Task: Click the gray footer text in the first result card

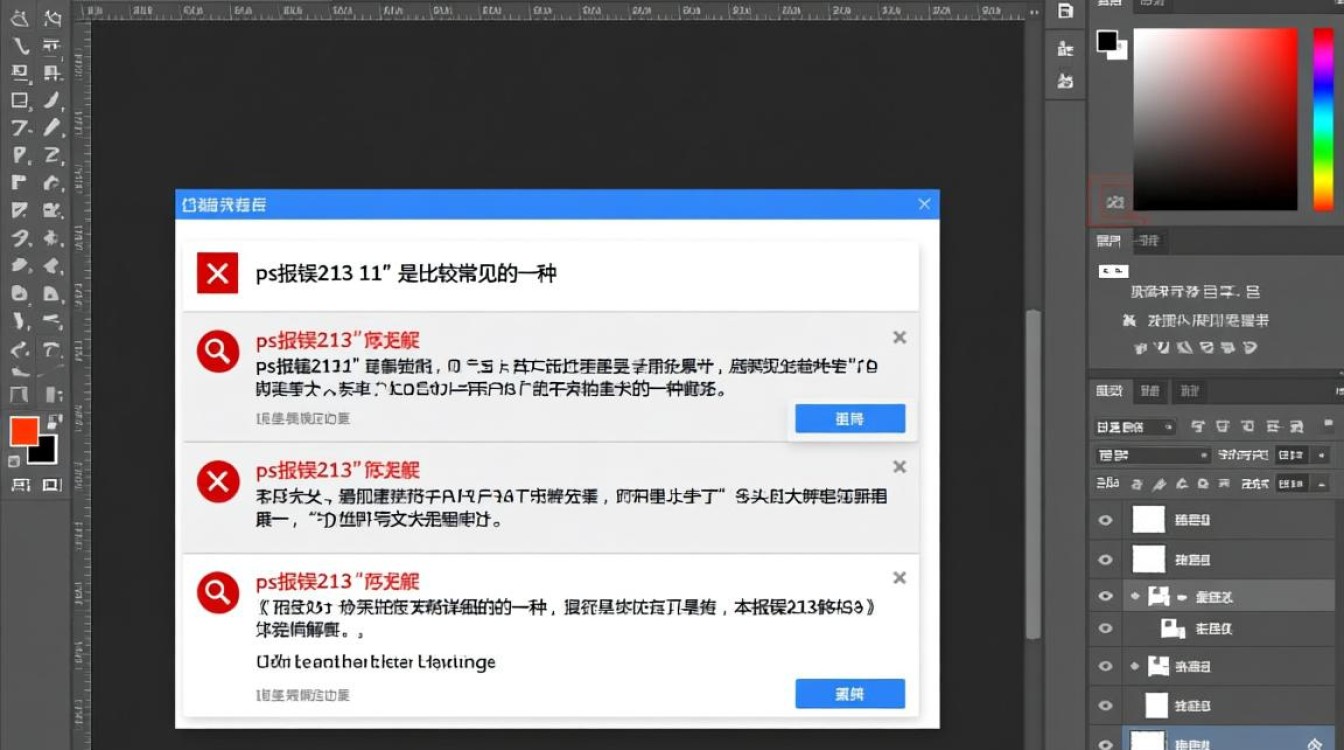Action: click(303, 418)
